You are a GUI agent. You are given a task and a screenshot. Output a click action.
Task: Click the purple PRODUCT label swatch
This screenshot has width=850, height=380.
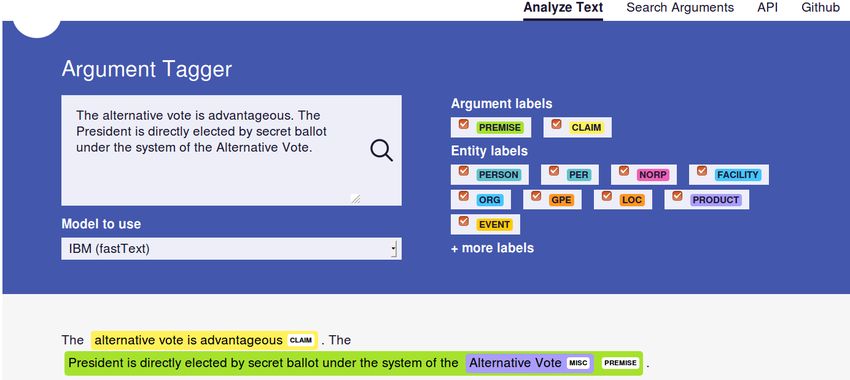(x=716, y=200)
